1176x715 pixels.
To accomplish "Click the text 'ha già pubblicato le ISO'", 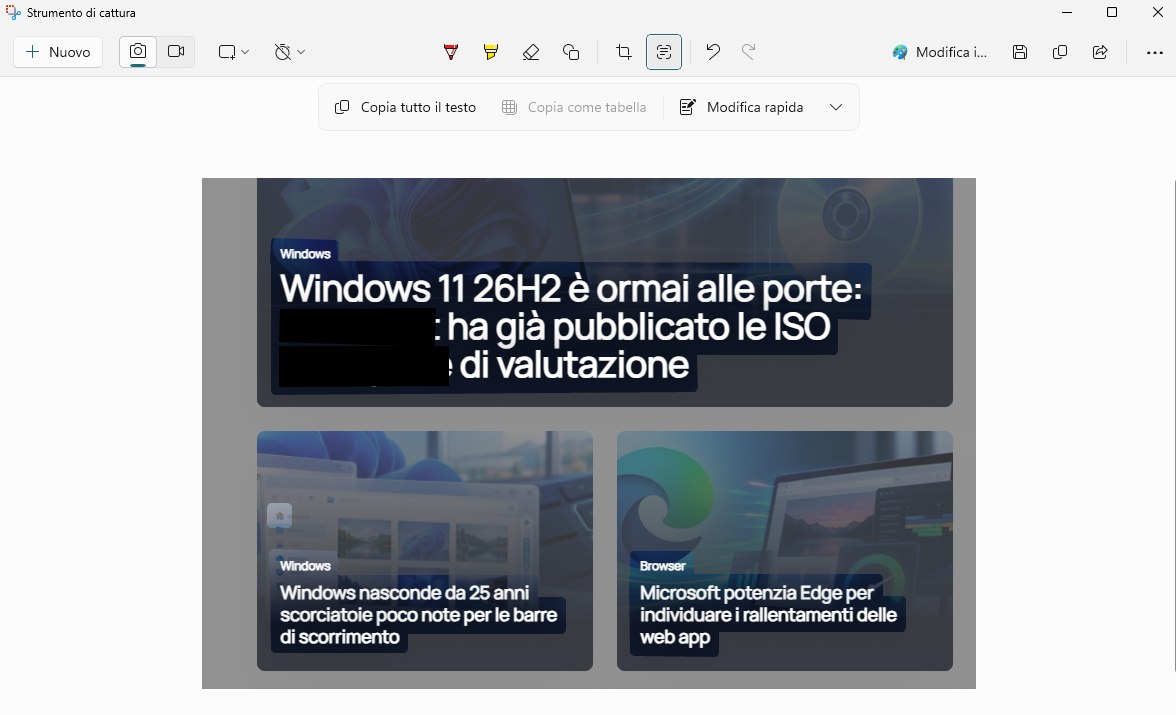I will pyautogui.click(x=639, y=327).
